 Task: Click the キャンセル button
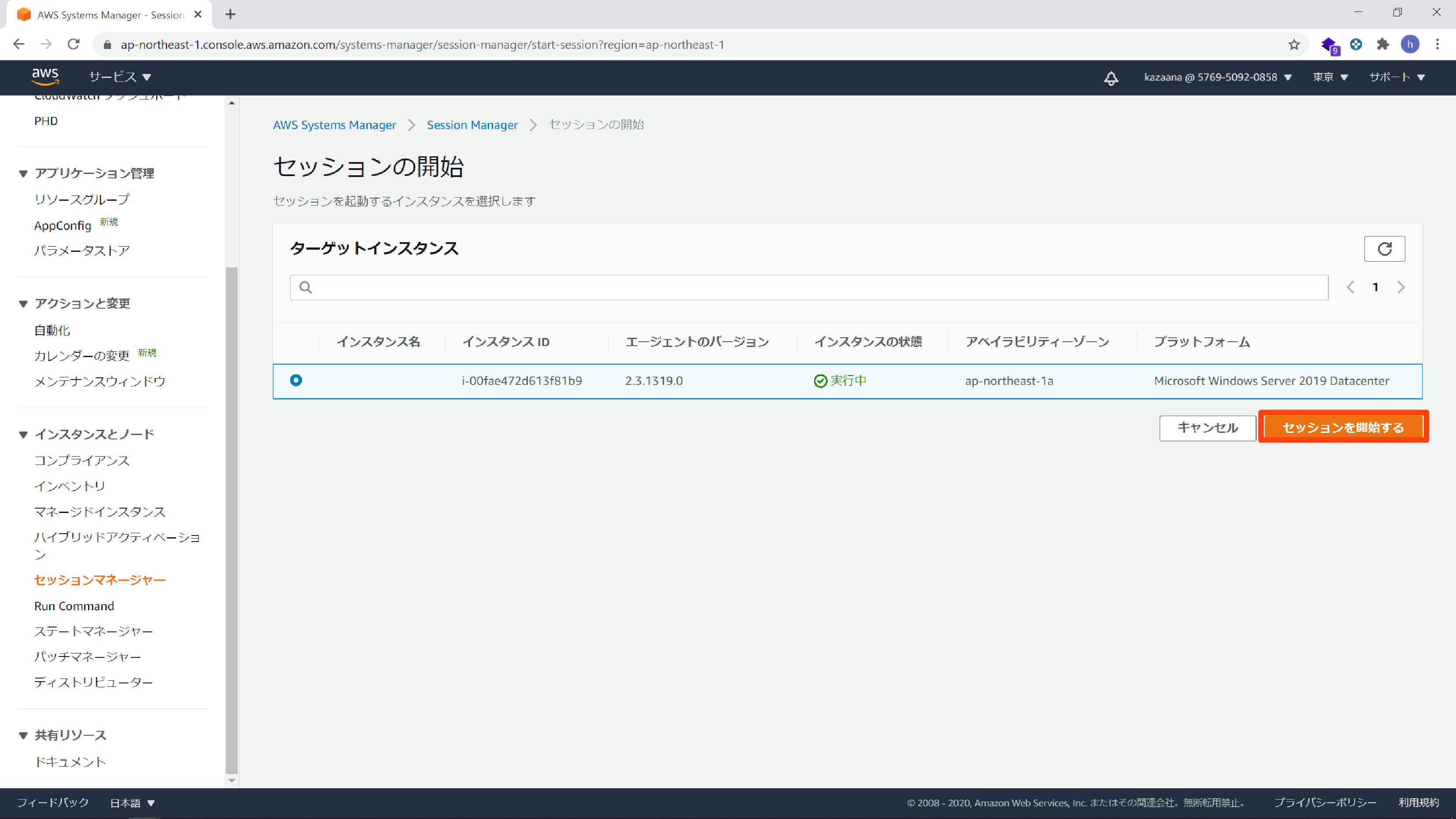coord(1208,428)
